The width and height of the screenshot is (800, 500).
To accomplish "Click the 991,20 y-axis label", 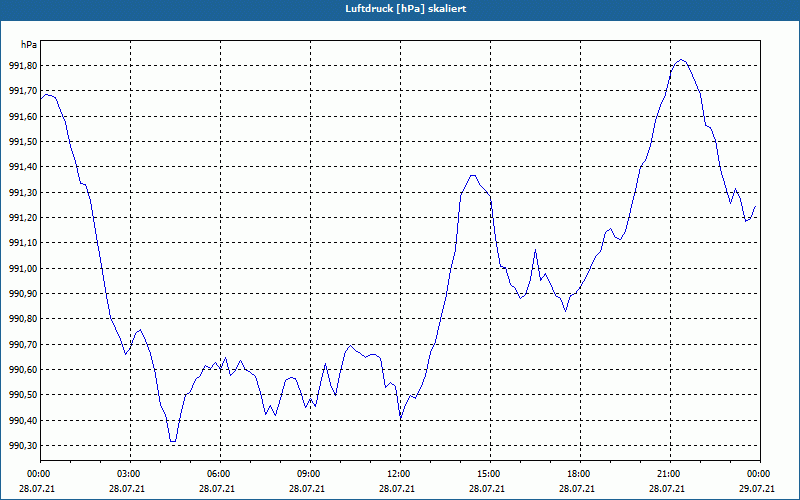I will click(x=23, y=217).
